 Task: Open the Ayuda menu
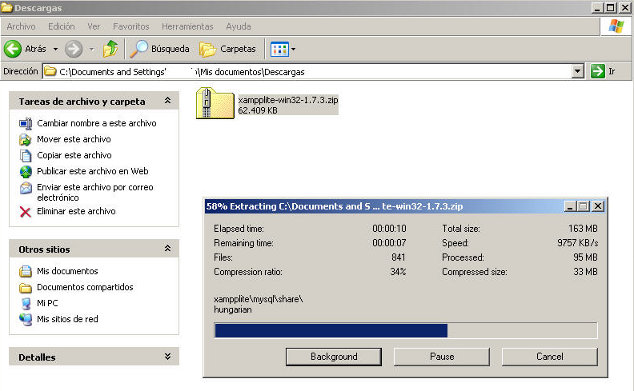coord(239,26)
